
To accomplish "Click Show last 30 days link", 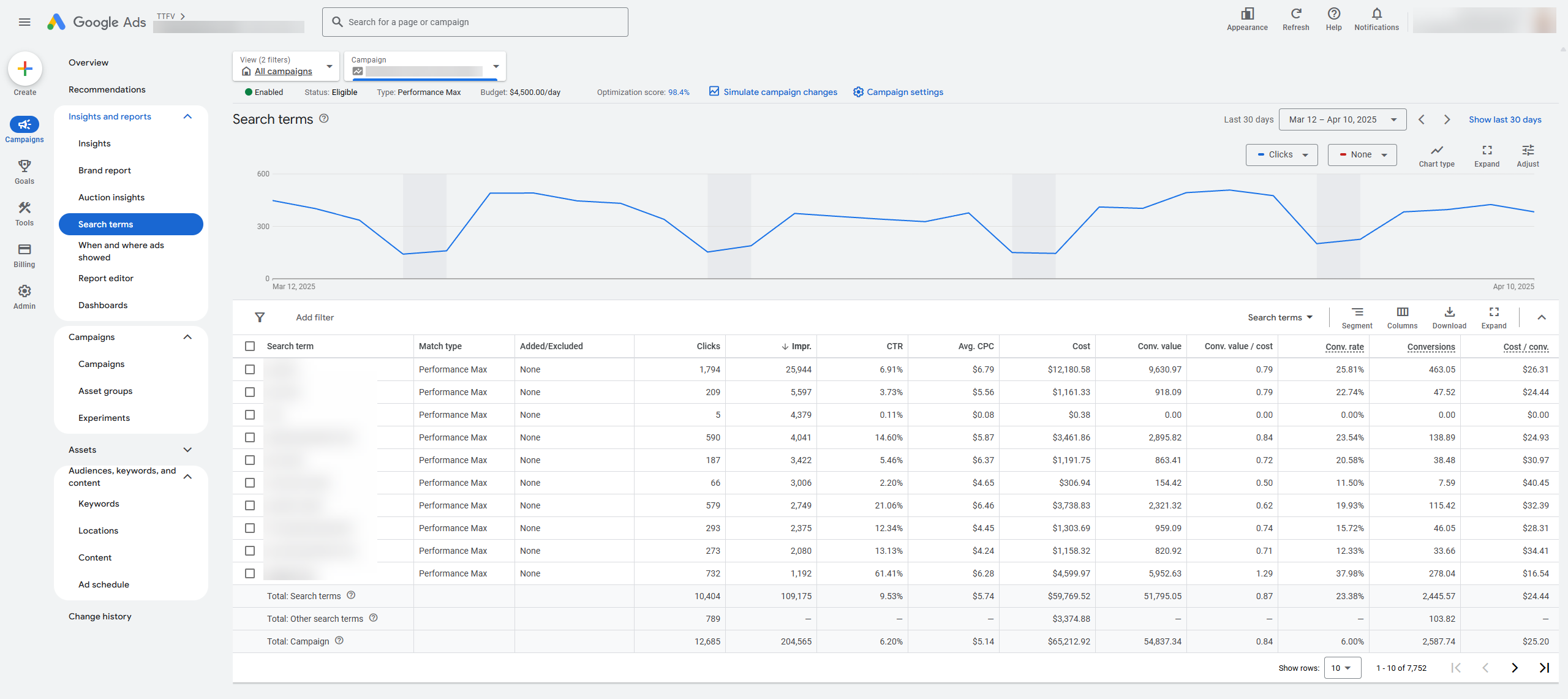I will click(x=1505, y=119).
